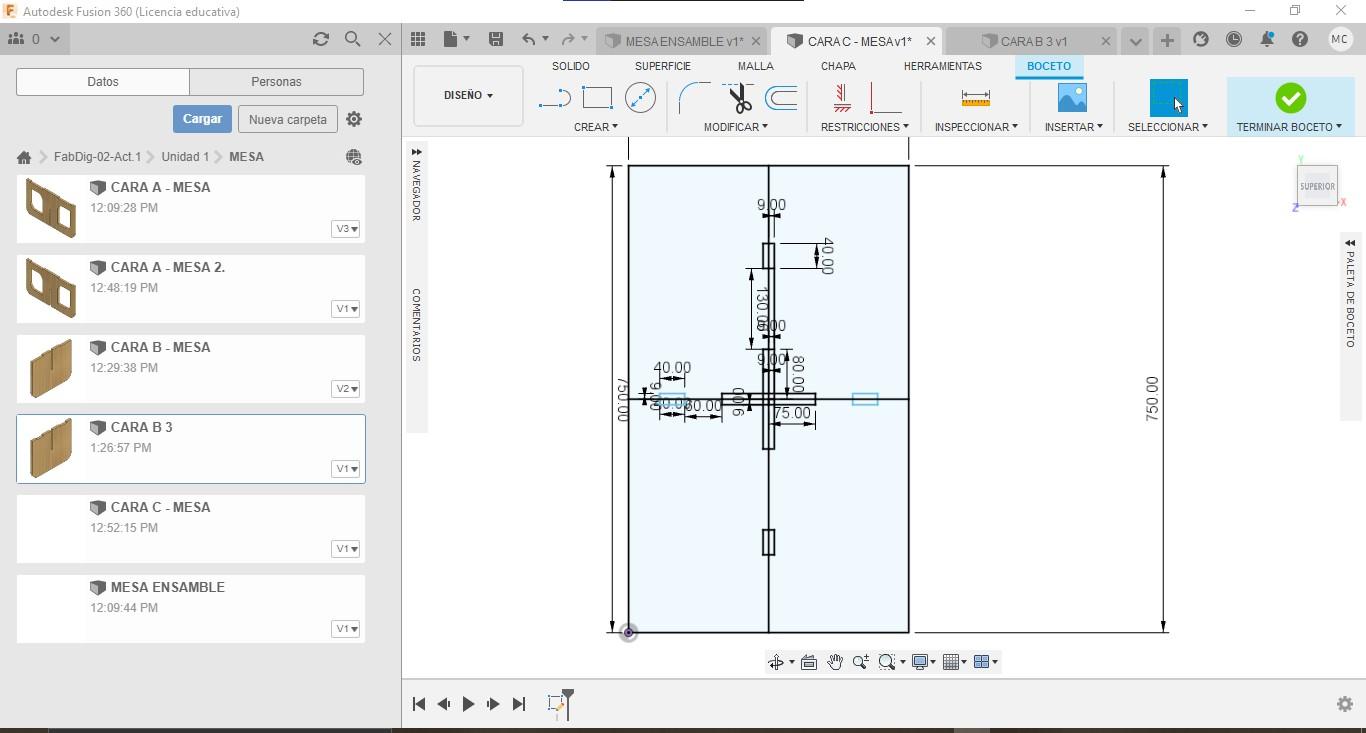Click the Nueva carpeta button
Viewport: 1366px width, 733px height.
pos(288,119)
